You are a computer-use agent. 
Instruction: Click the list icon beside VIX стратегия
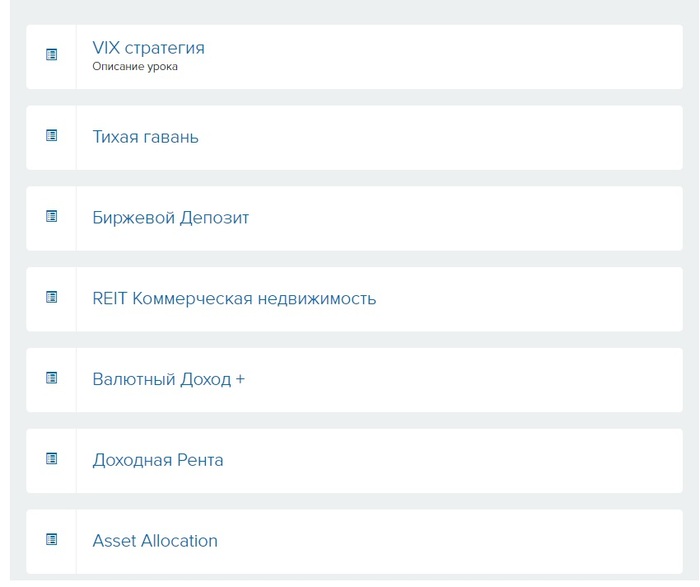tap(52, 54)
